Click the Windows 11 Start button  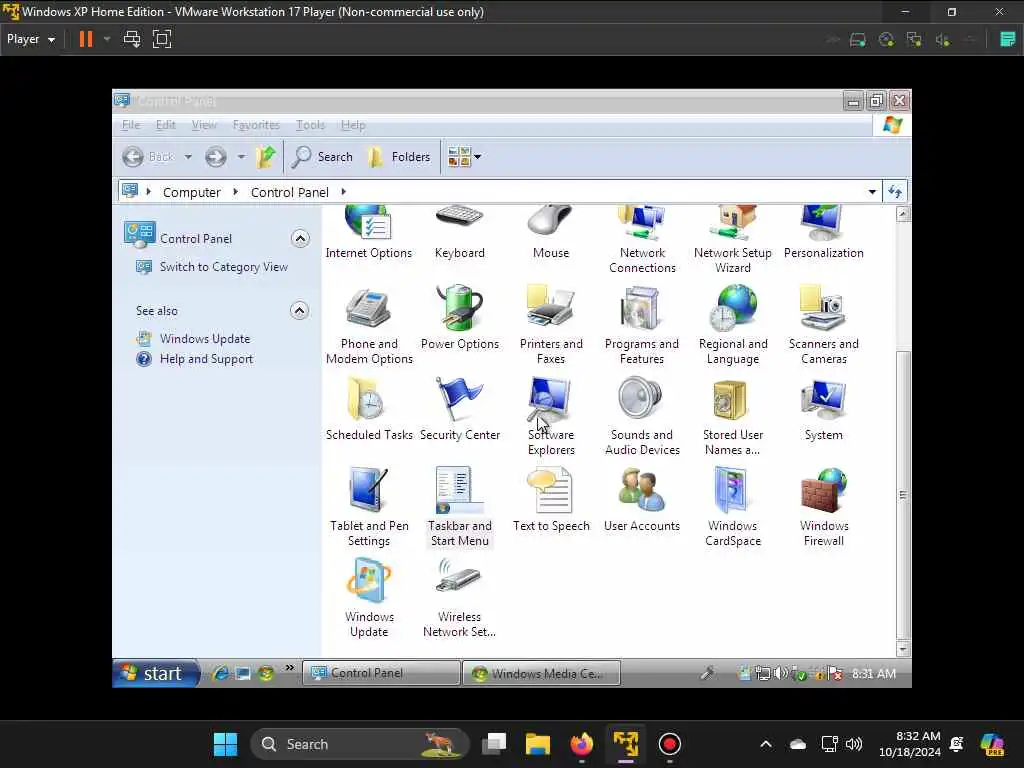[225, 744]
